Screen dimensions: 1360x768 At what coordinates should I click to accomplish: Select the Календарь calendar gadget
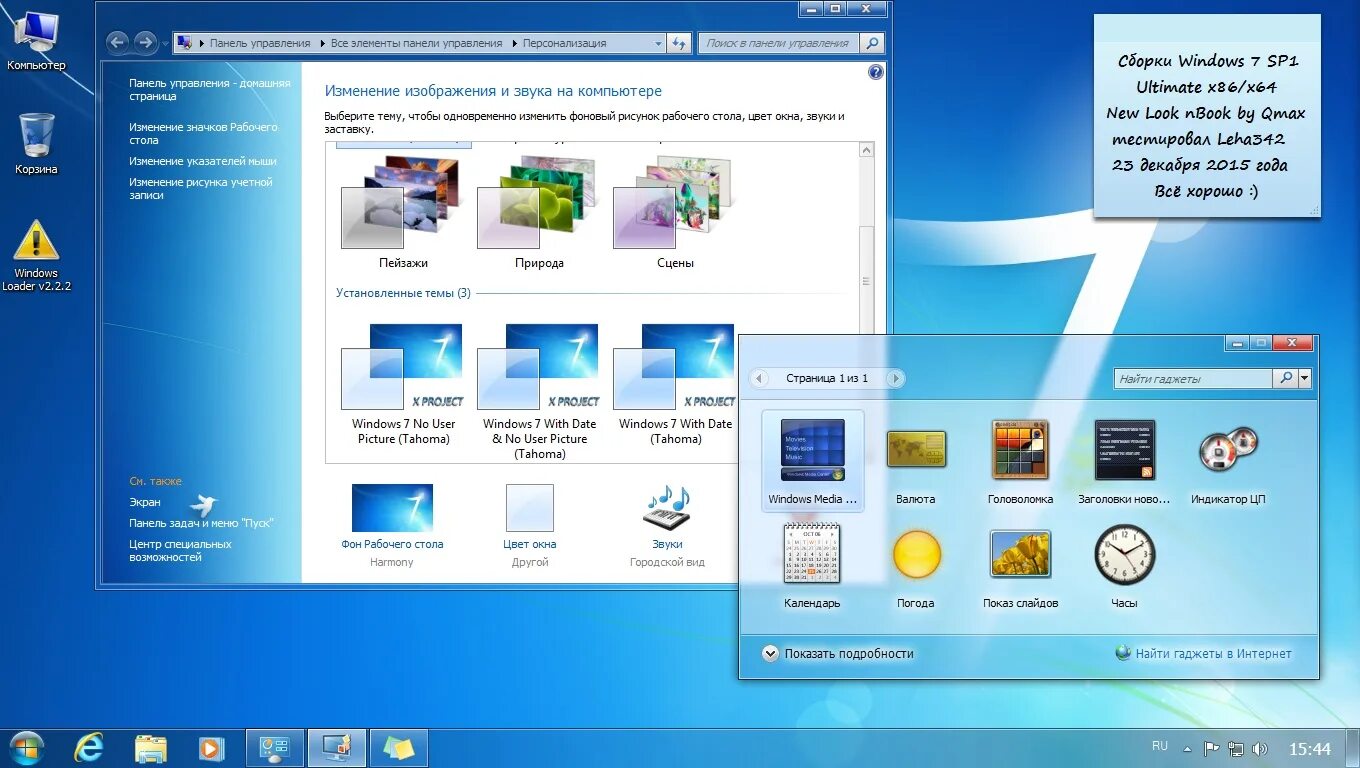[x=812, y=566]
